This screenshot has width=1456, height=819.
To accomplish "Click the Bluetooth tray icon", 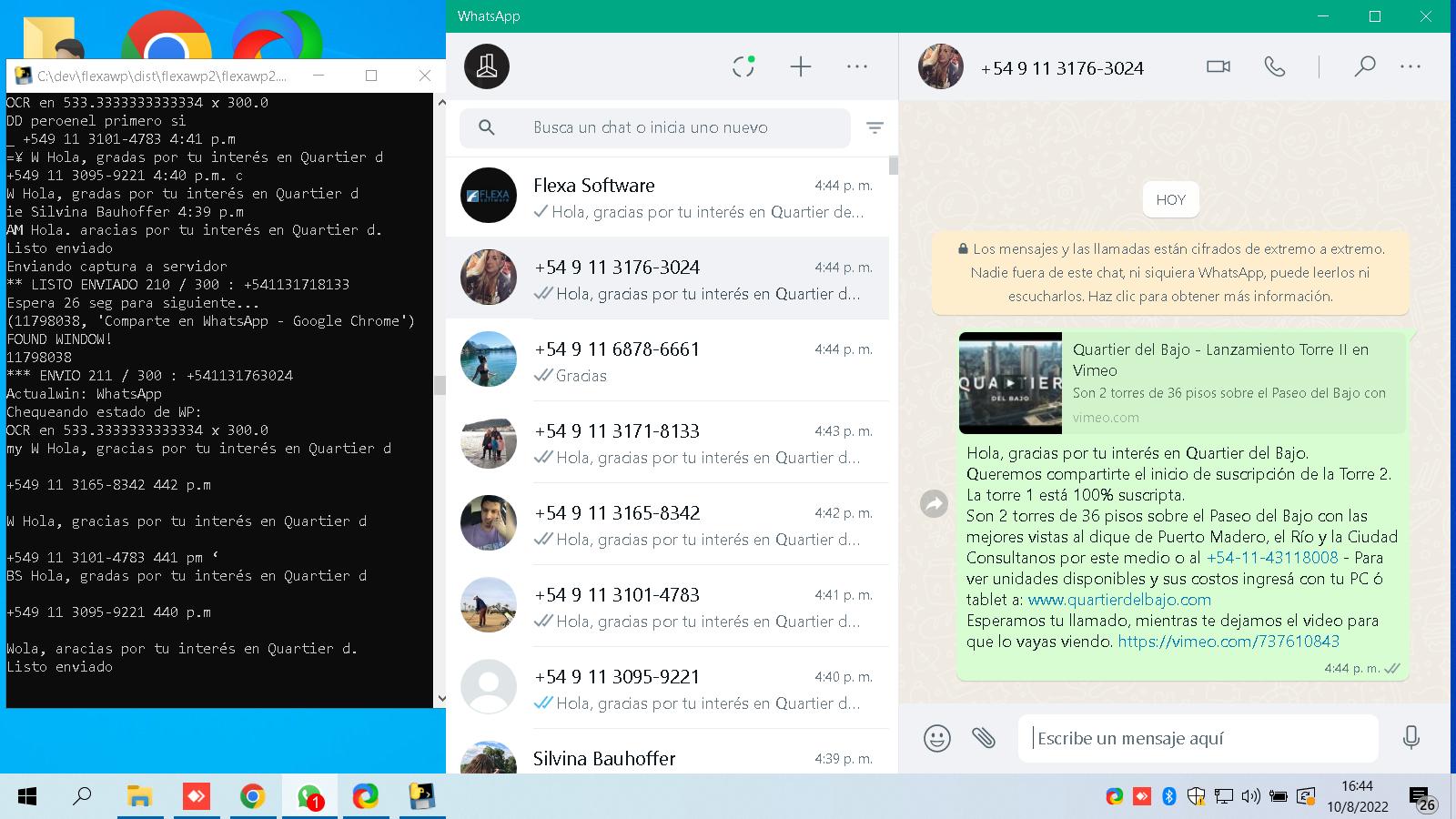I will point(1169,797).
